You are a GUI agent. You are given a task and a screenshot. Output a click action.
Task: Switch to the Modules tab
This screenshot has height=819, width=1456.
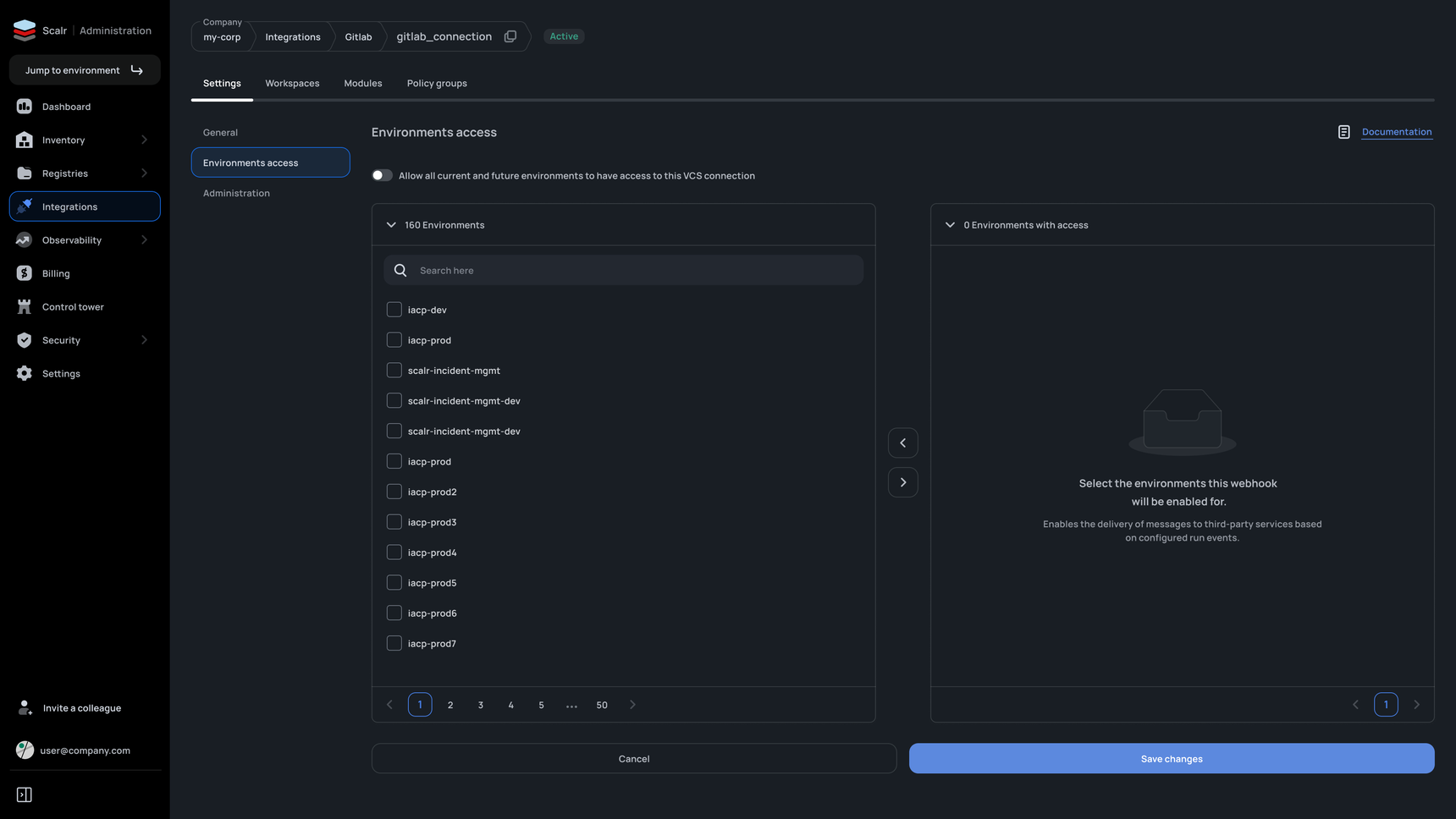click(x=363, y=83)
